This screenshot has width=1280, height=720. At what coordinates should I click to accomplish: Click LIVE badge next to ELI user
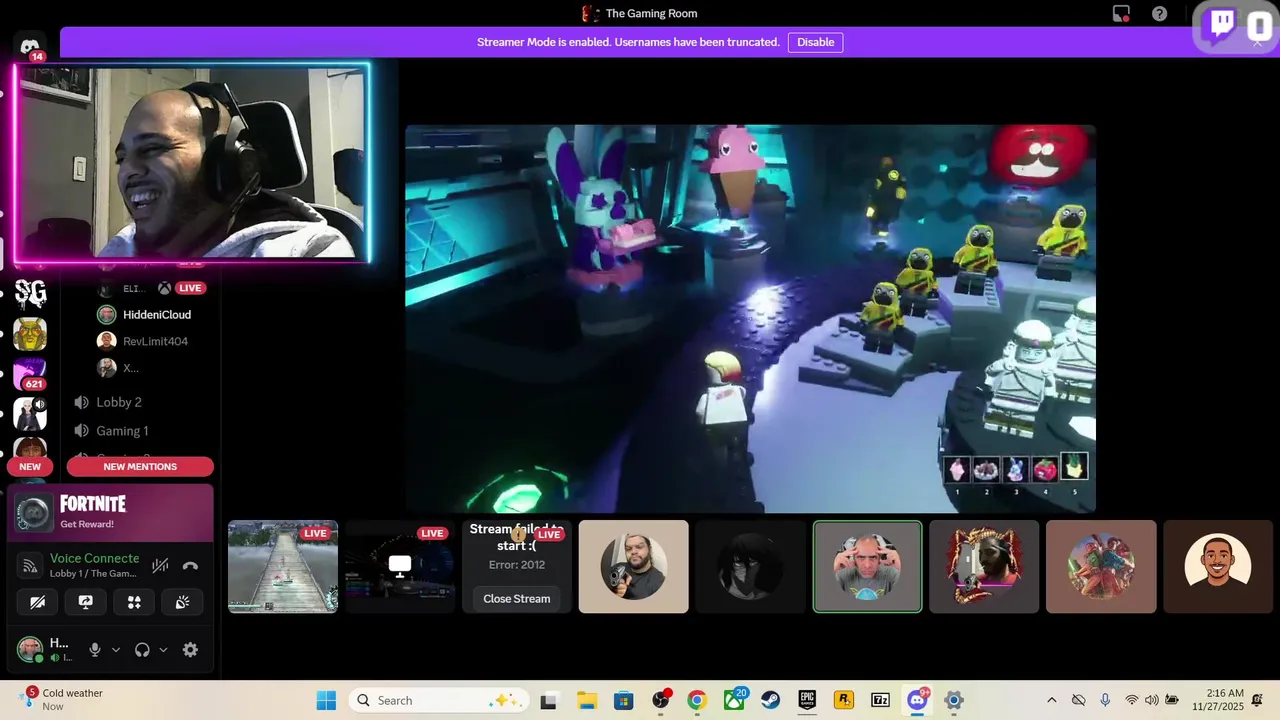tap(190, 288)
